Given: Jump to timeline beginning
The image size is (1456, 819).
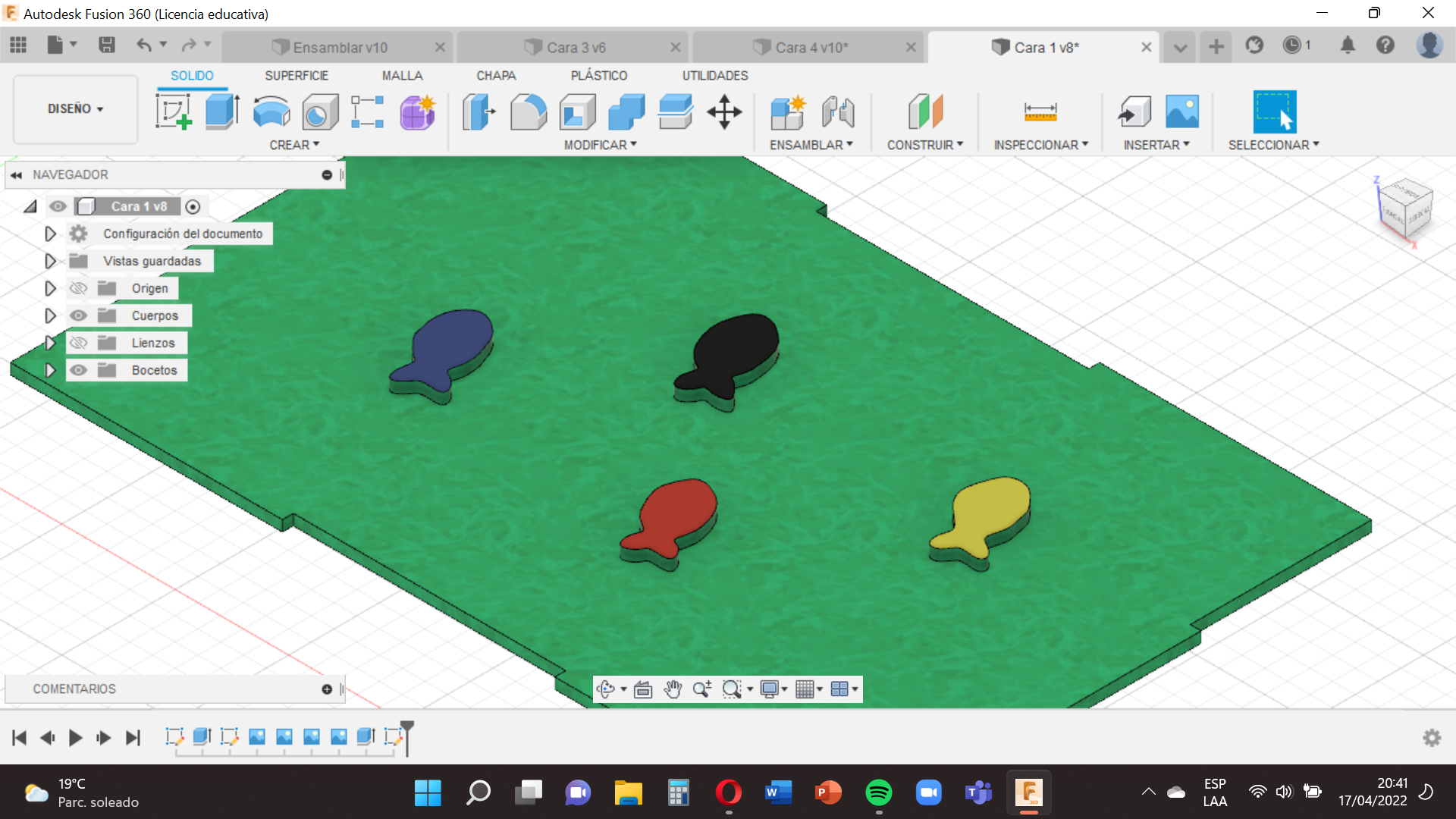Looking at the screenshot, I should pos(19,738).
